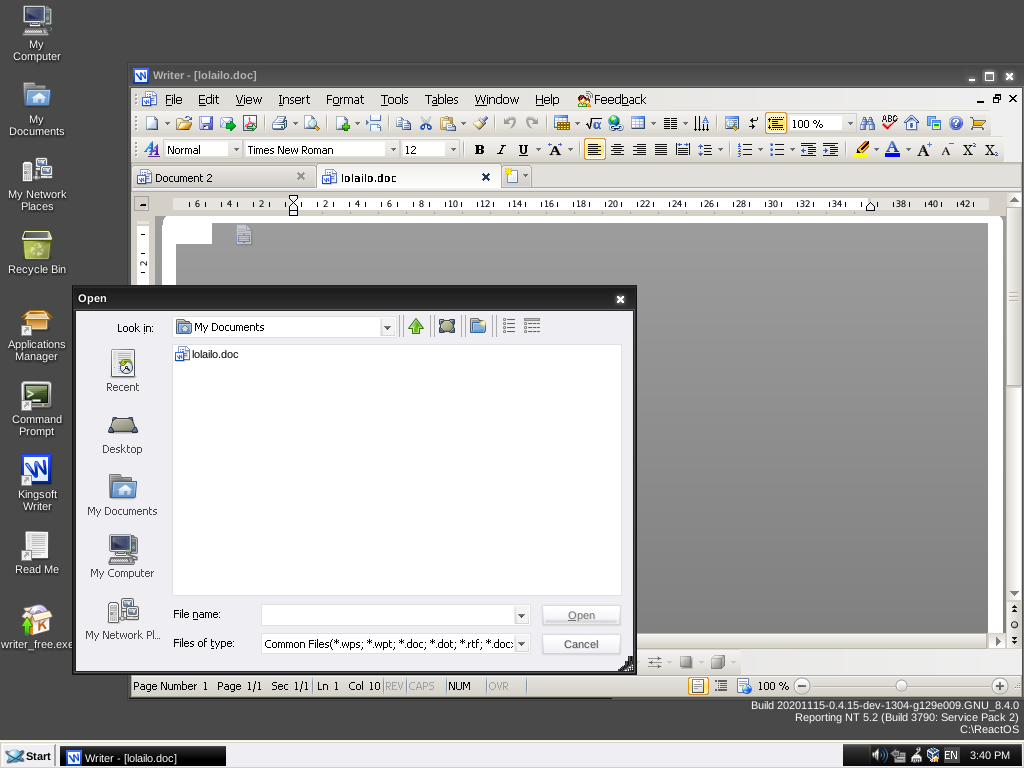The image size is (1024, 768).
Task: Click the zoom slider handle
Action: point(901,686)
